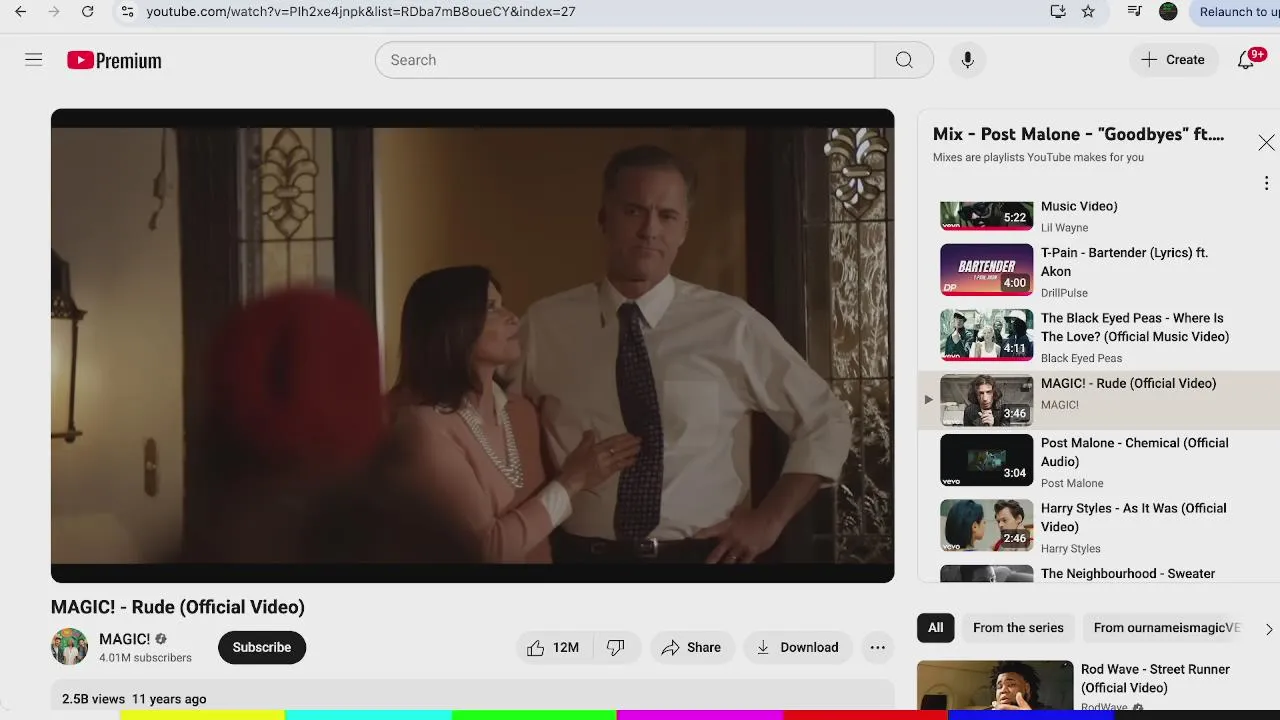Click the Relaunch to update button

1235,12
